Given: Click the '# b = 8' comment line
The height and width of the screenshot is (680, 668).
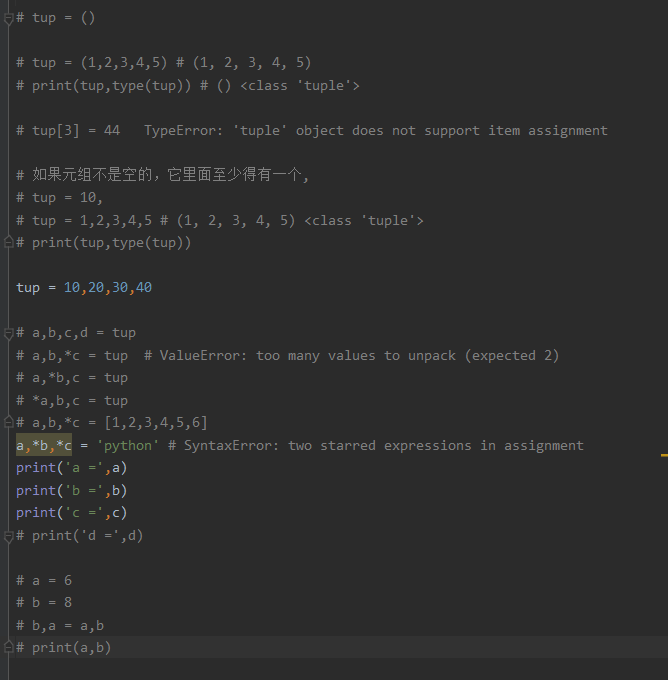Looking at the screenshot, I should pos(44,603).
